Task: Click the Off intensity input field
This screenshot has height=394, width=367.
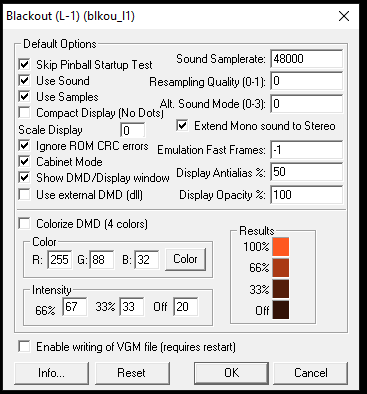Action: click(x=186, y=307)
